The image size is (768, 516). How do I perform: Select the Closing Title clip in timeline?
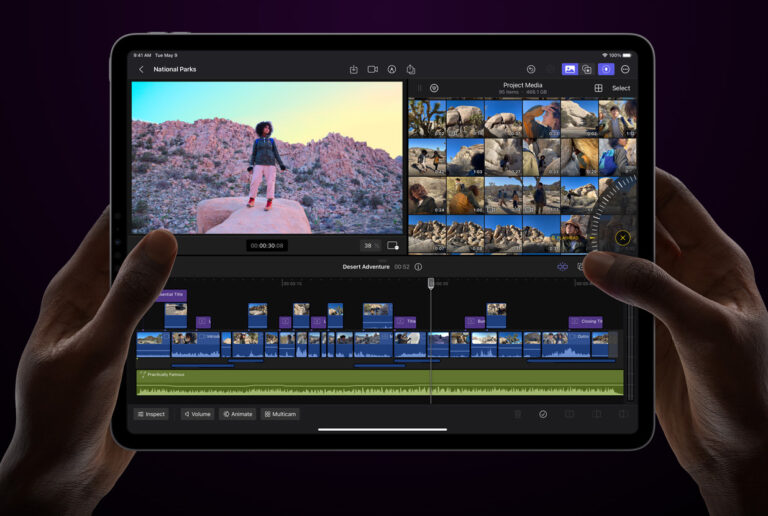tap(586, 322)
